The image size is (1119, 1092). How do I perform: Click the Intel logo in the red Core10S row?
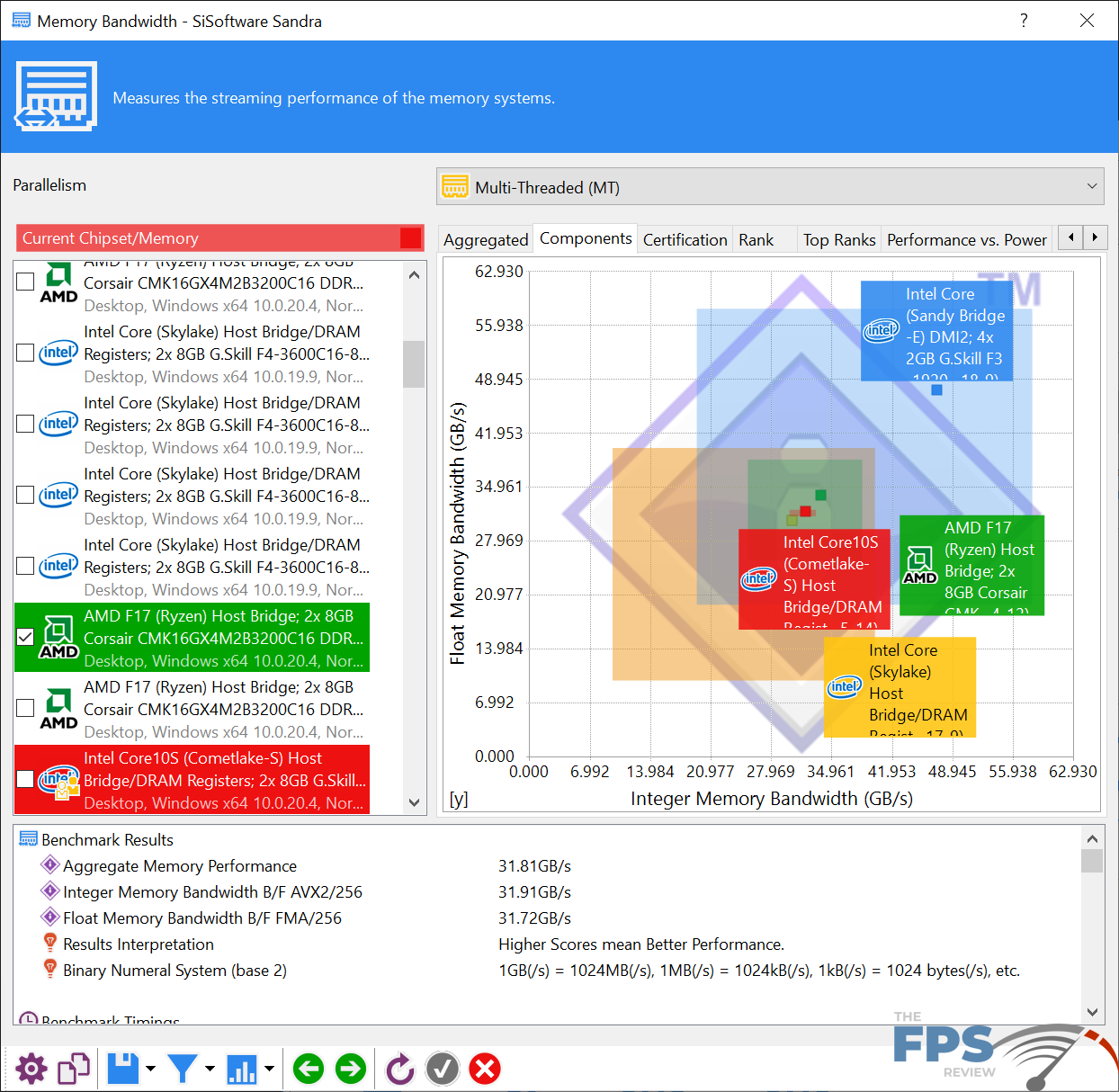point(58,781)
